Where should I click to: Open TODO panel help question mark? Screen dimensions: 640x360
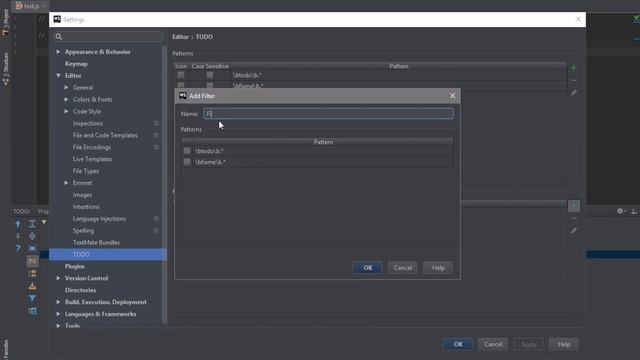[x=18, y=248]
